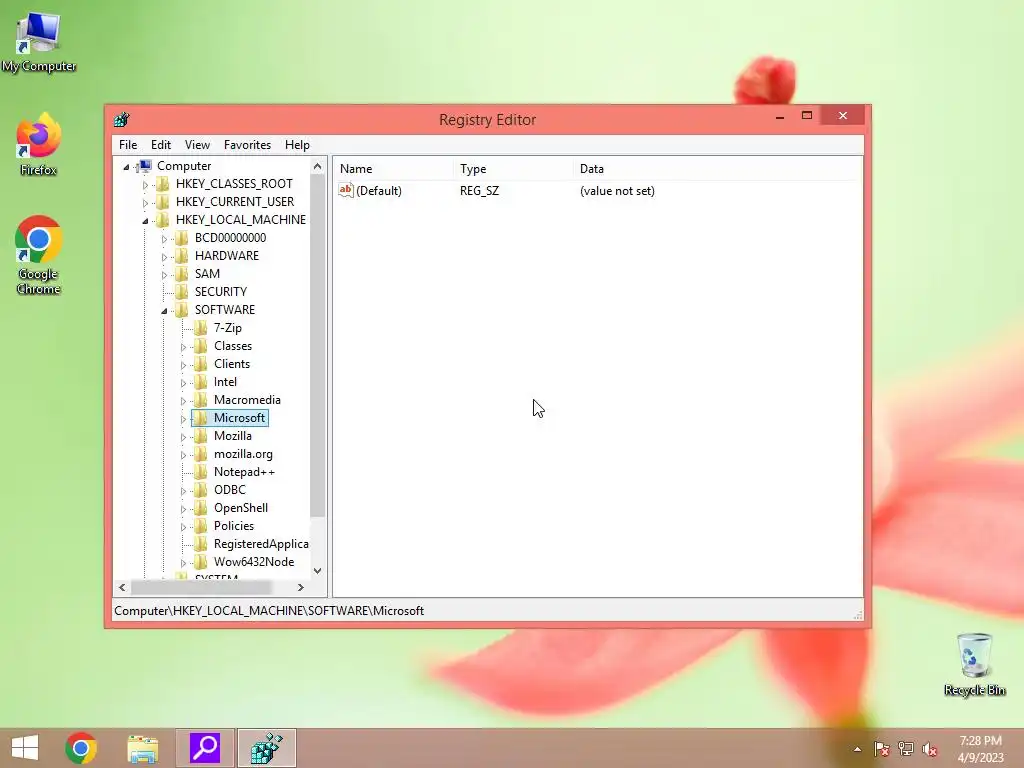Screen dimensions: 1024x768
Task: Collapse the HKEY_LOCAL_MACHINE hive
Action: [x=145, y=221]
